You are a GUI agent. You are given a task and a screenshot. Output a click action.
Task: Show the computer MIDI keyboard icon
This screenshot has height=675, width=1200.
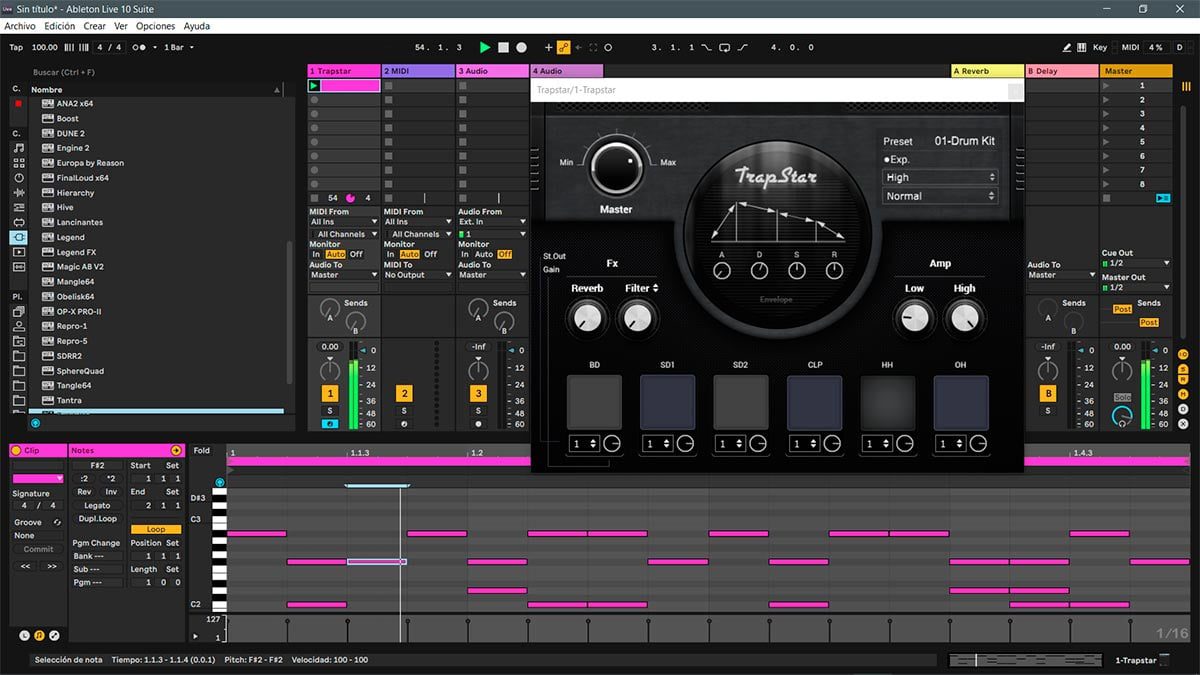point(1082,47)
